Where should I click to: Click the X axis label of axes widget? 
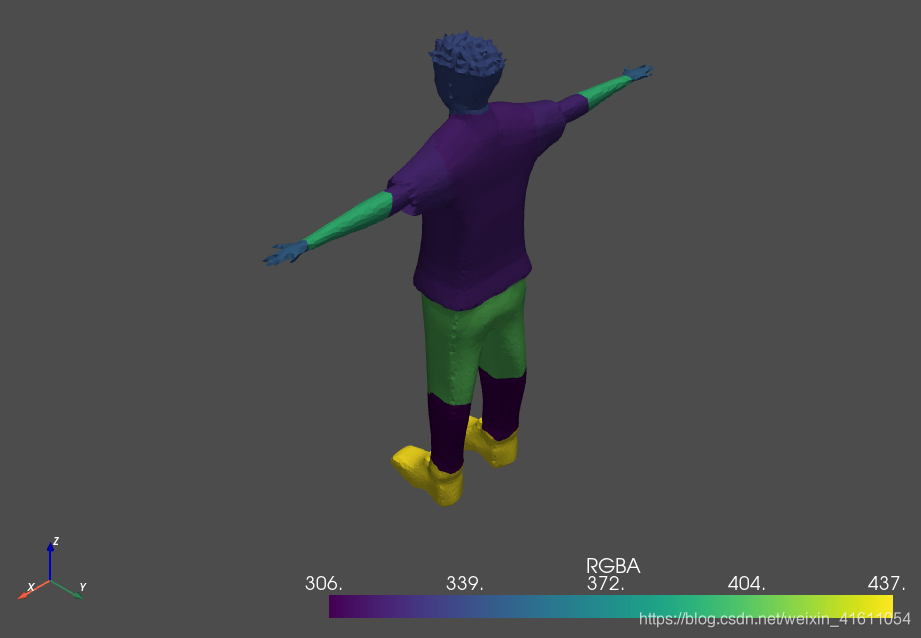31,587
